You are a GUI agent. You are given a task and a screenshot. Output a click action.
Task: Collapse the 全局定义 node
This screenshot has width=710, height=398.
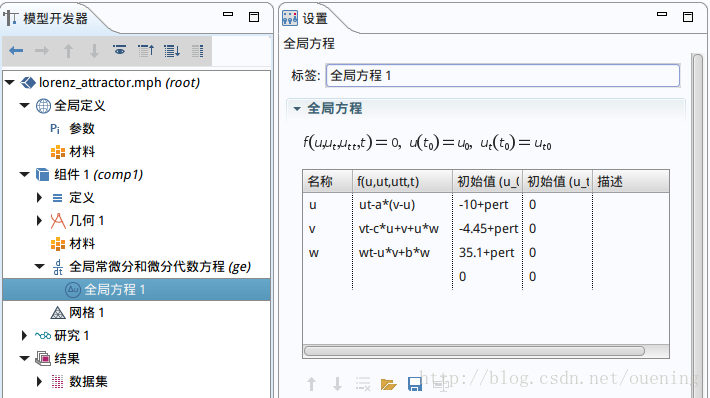[24, 105]
